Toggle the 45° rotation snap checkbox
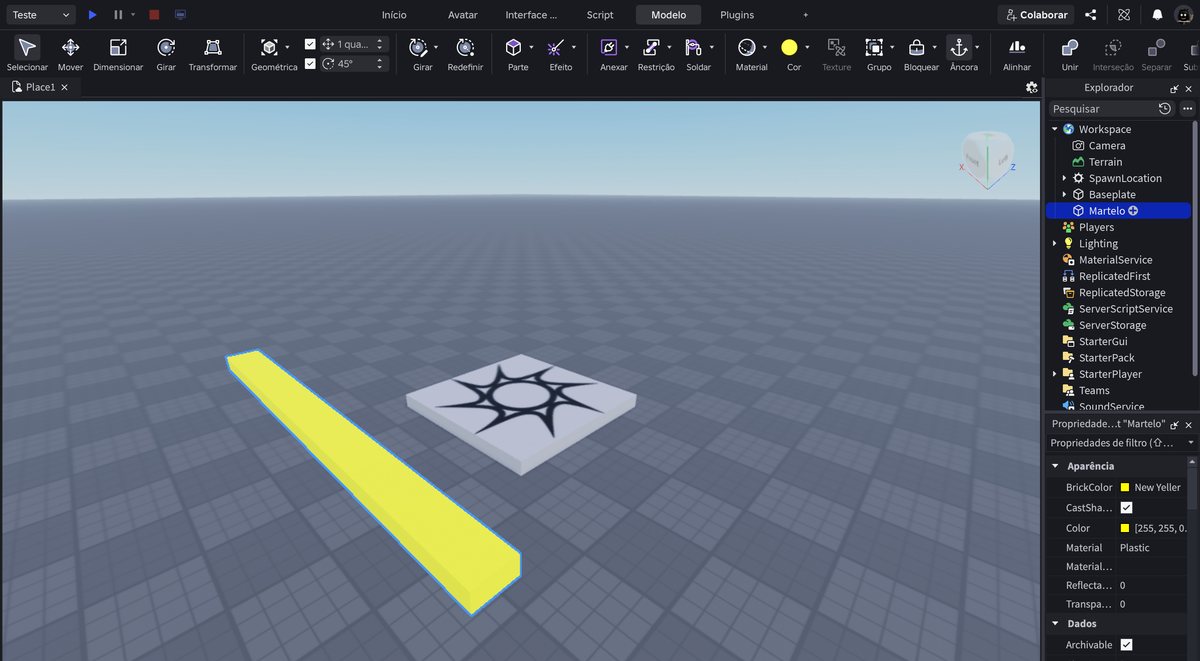 click(x=310, y=63)
